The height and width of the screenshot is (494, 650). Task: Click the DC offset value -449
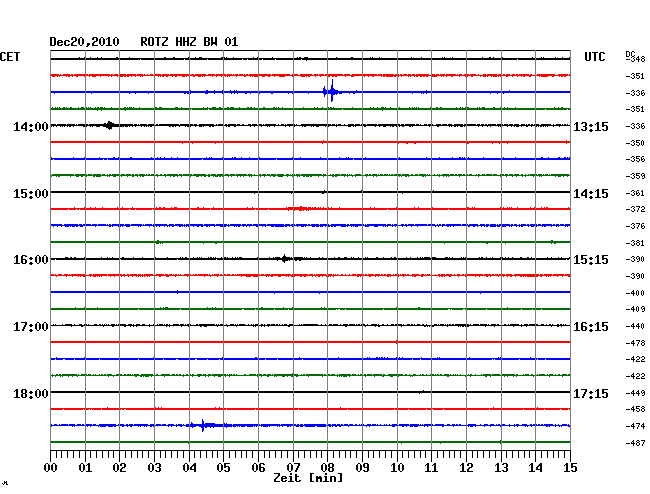pyautogui.click(x=635, y=393)
